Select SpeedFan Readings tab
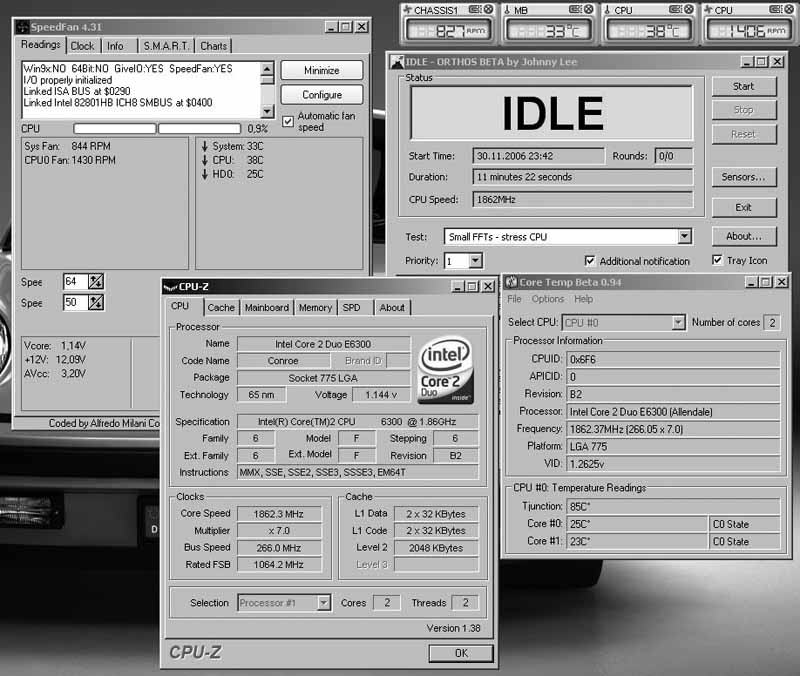This screenshot has width=800, height=676. pos(40,44)
